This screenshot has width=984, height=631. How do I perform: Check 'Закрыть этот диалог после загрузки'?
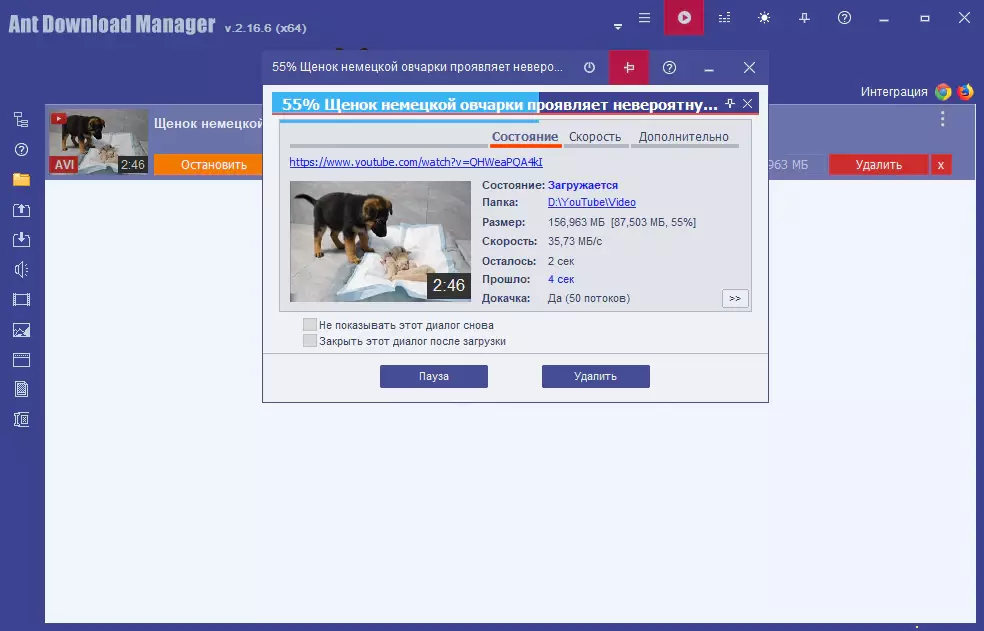(310, 341)
